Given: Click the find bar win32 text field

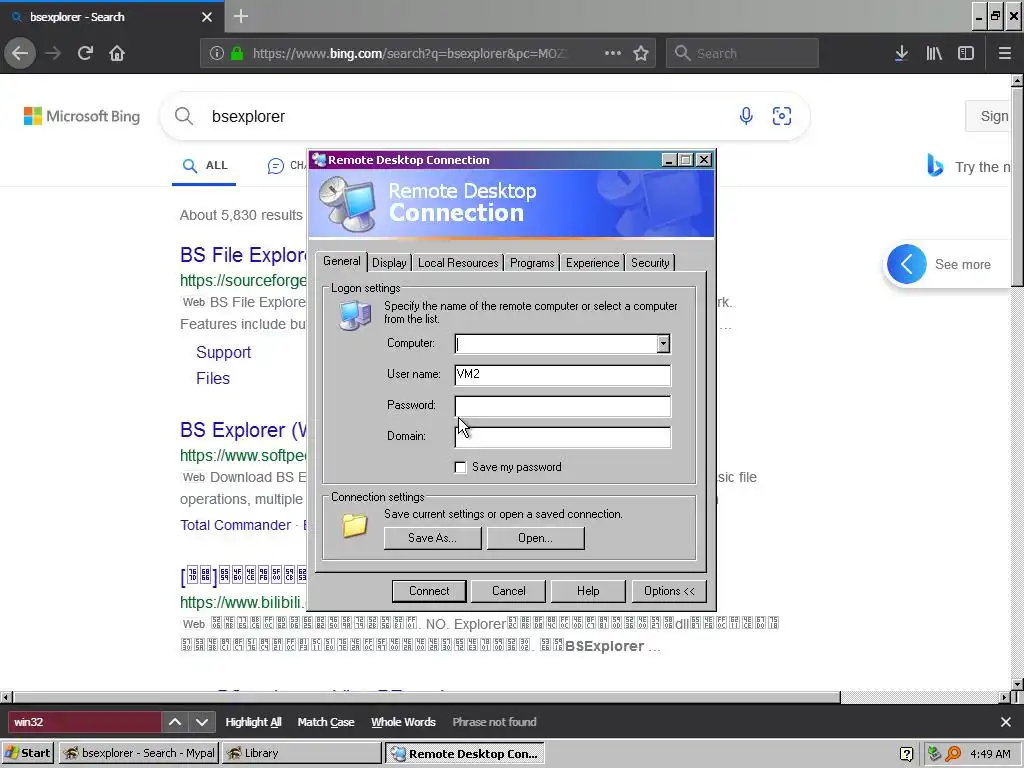Looking at the screenshot, I should [84, 722].
